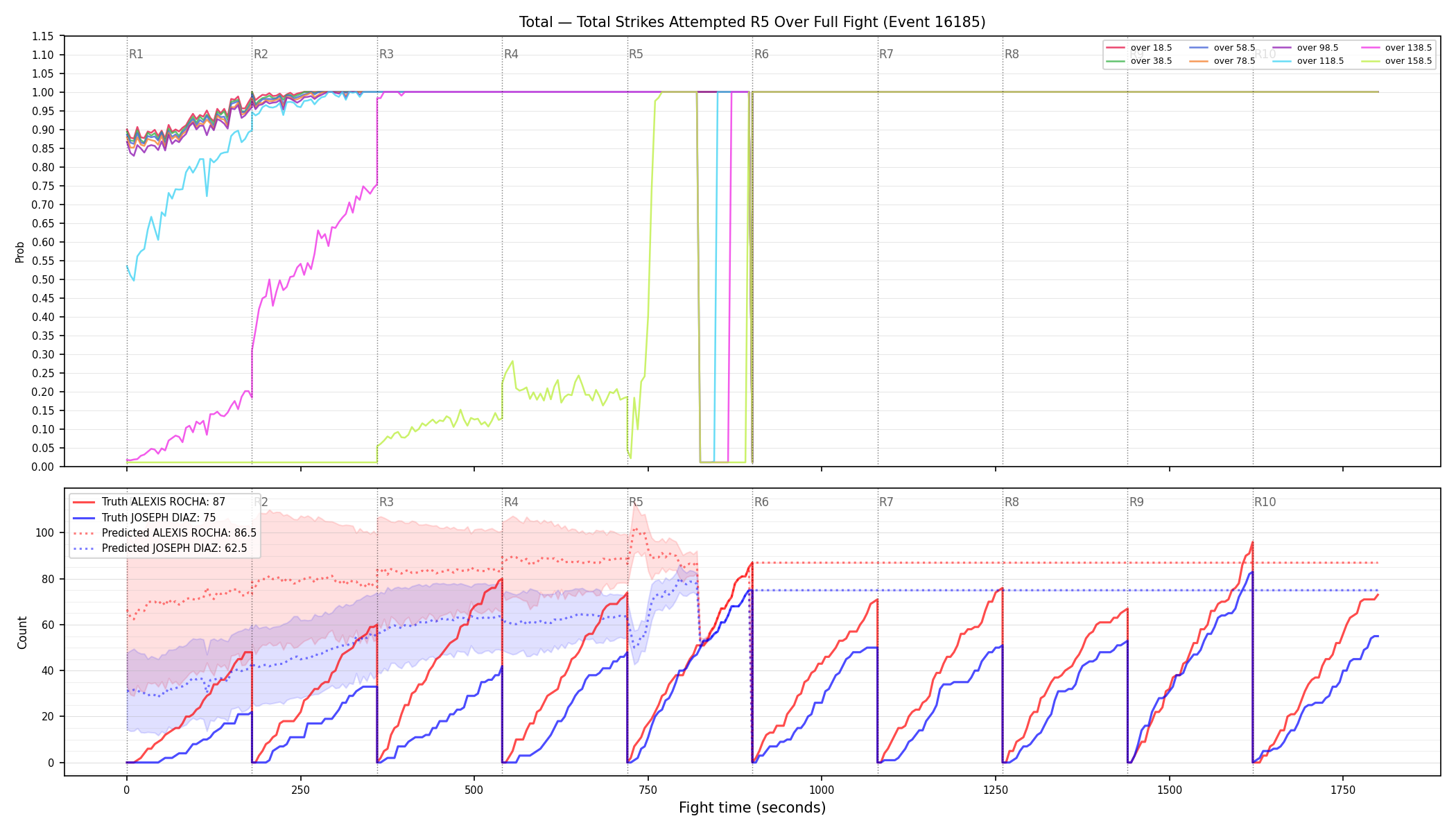
Task: Click the R10 label in the count chart
Action: (x=1265, y=502)
